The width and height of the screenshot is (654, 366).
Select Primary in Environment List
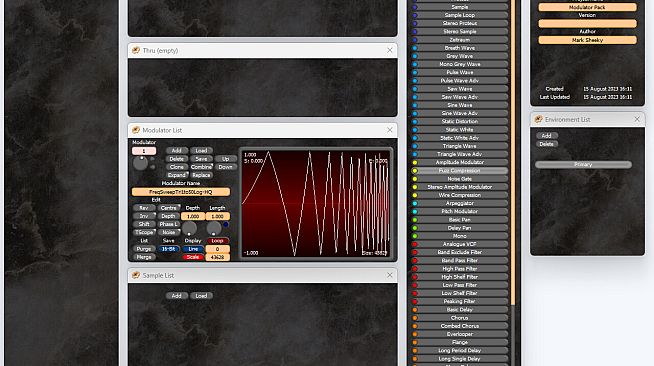pos(583,165)
